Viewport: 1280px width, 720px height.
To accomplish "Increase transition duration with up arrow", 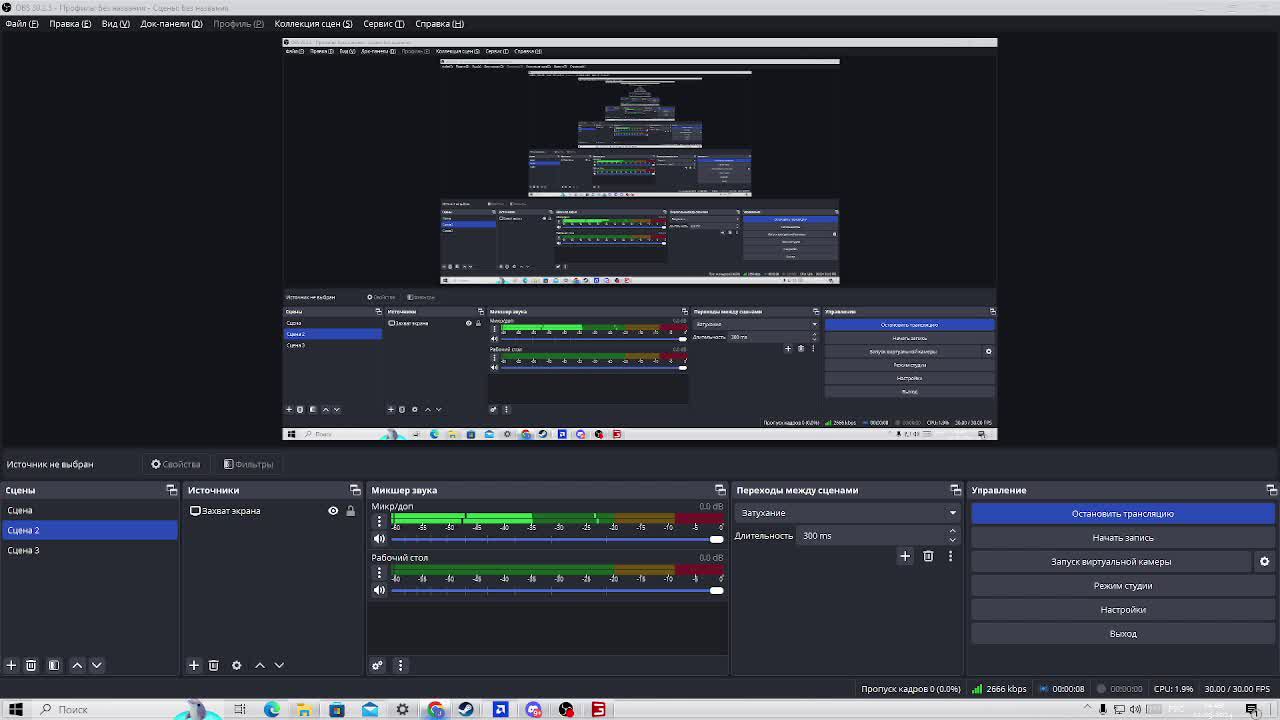I will [x=952, y=531].
